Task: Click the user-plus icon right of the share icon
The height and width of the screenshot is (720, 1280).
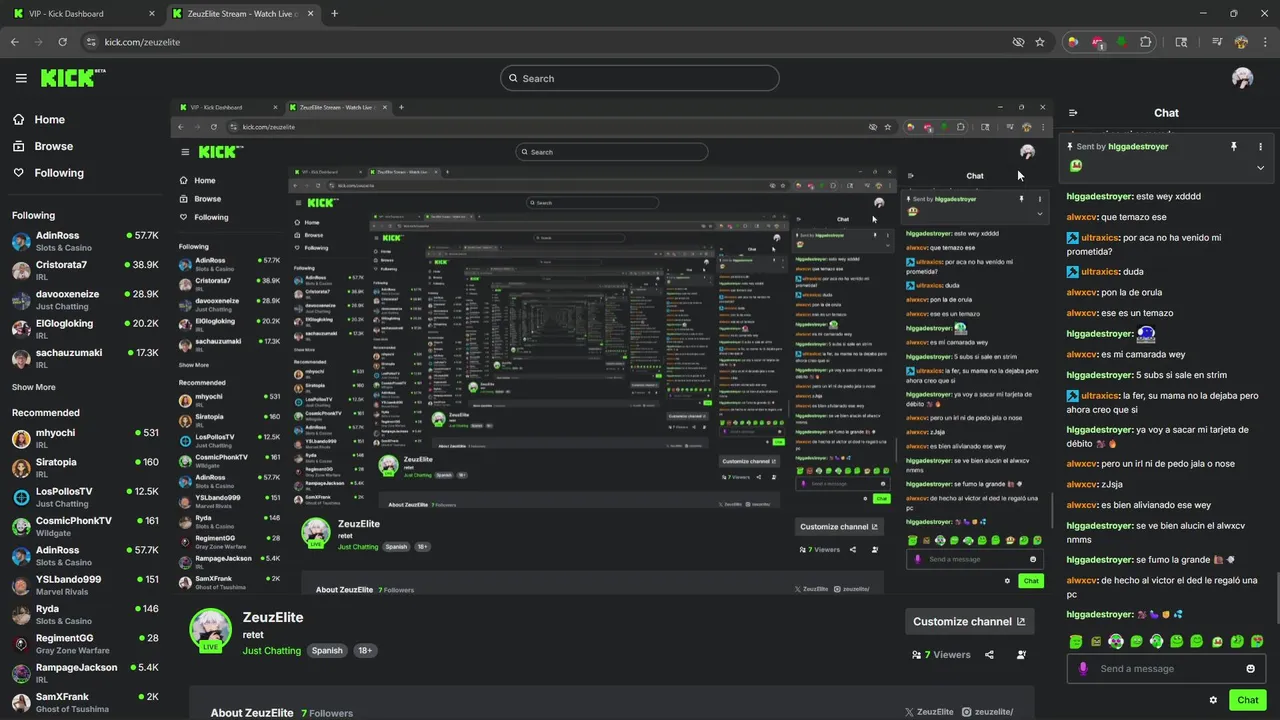Action: coord(1021,654)
